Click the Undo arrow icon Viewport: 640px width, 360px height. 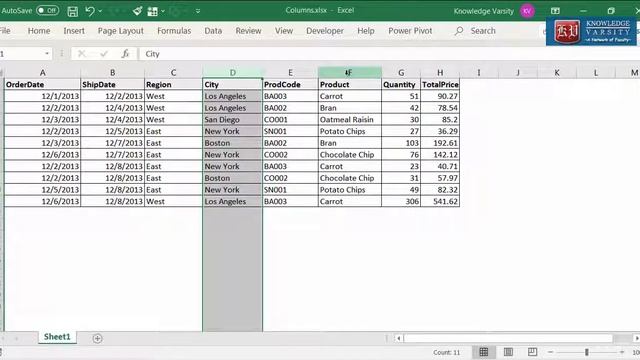click(90, 11)
